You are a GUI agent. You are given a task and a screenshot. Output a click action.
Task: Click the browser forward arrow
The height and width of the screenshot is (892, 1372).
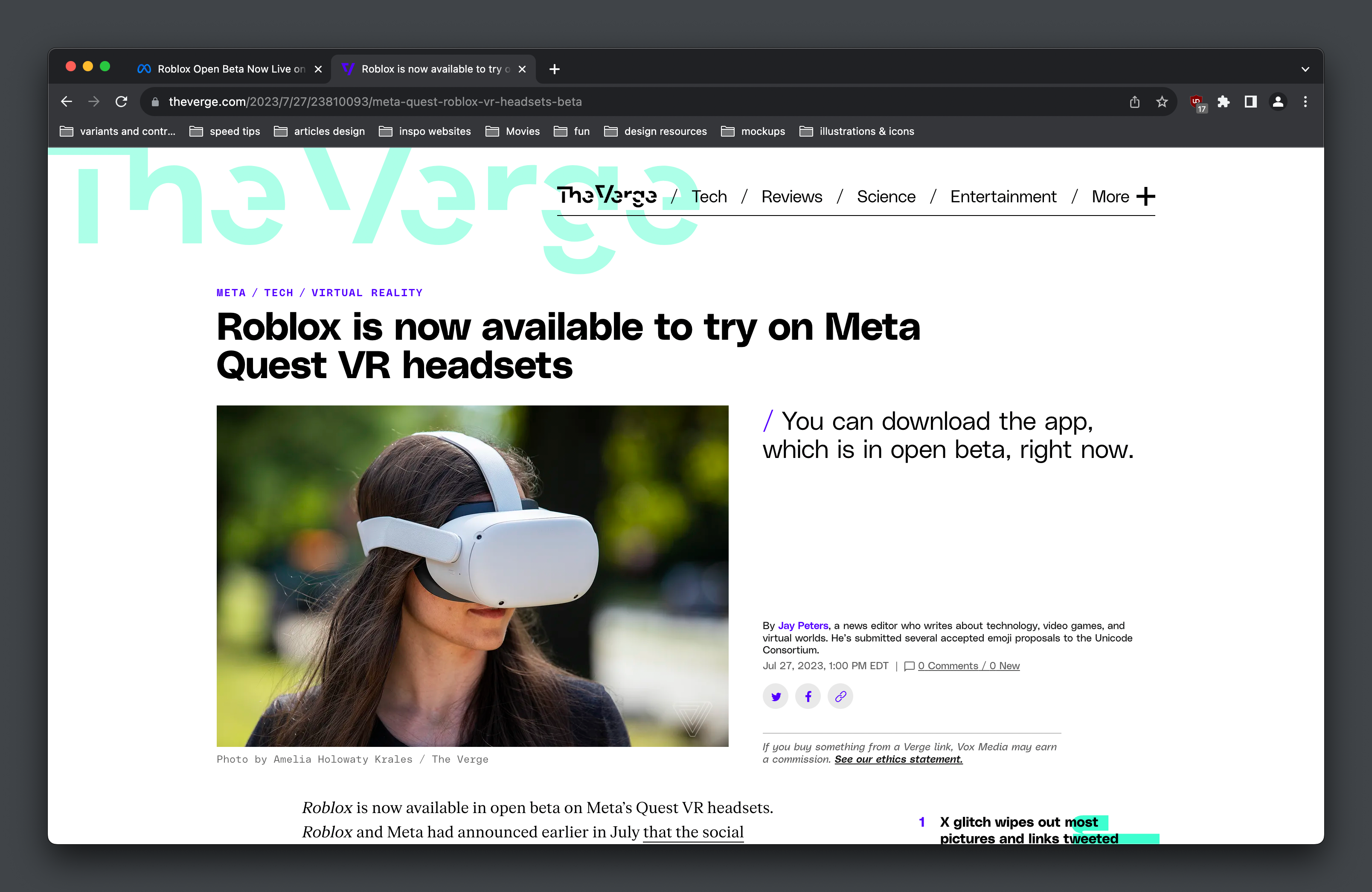coord(93,102)
